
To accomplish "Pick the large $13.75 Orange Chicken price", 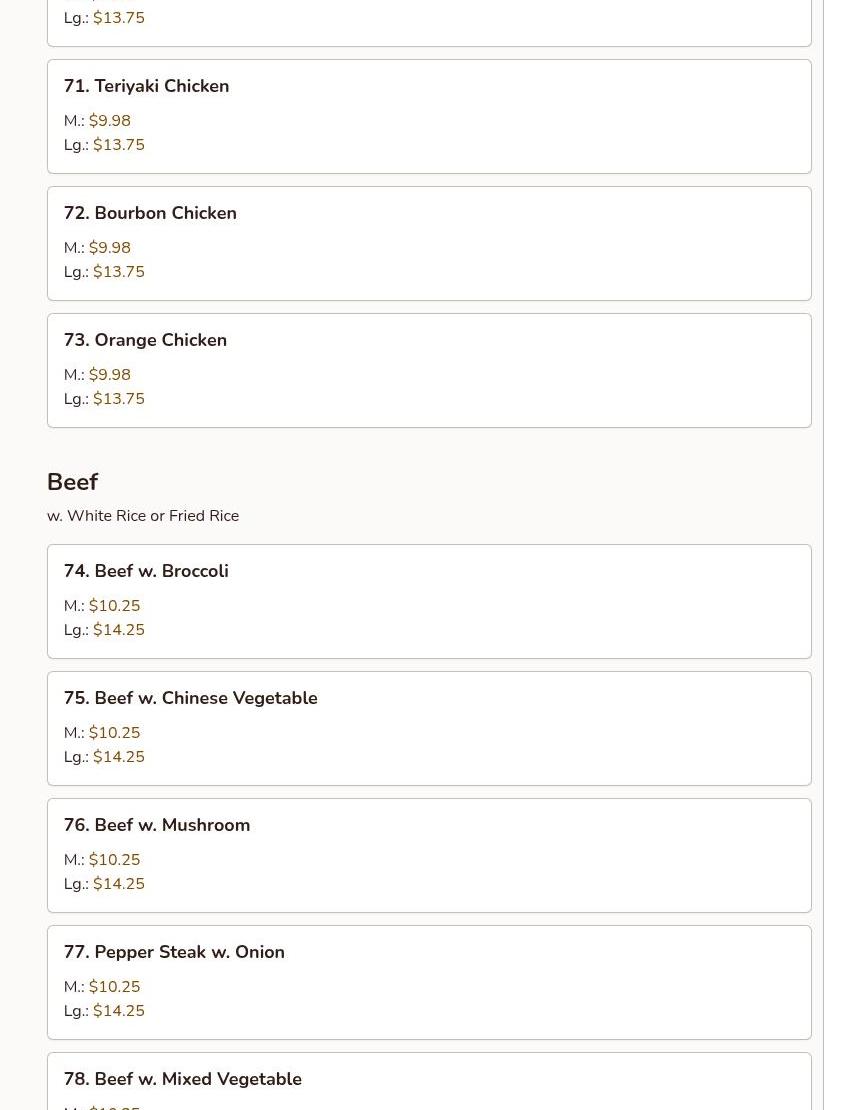I will click(x=118, y=399).
